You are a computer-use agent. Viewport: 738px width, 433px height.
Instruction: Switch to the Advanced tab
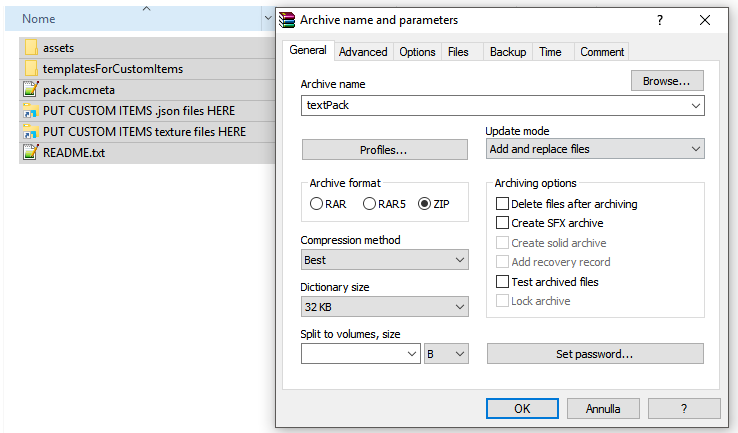[x=363, y=52]
